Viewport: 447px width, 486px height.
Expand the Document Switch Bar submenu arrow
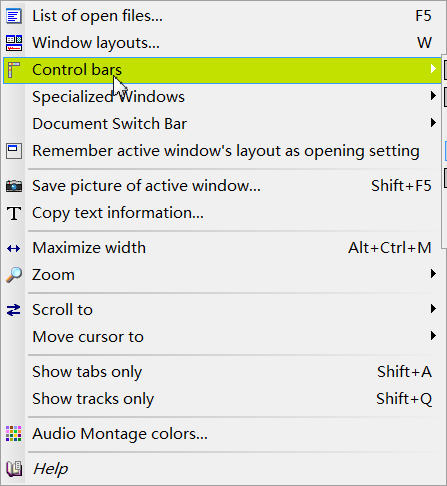pos(433,123)
